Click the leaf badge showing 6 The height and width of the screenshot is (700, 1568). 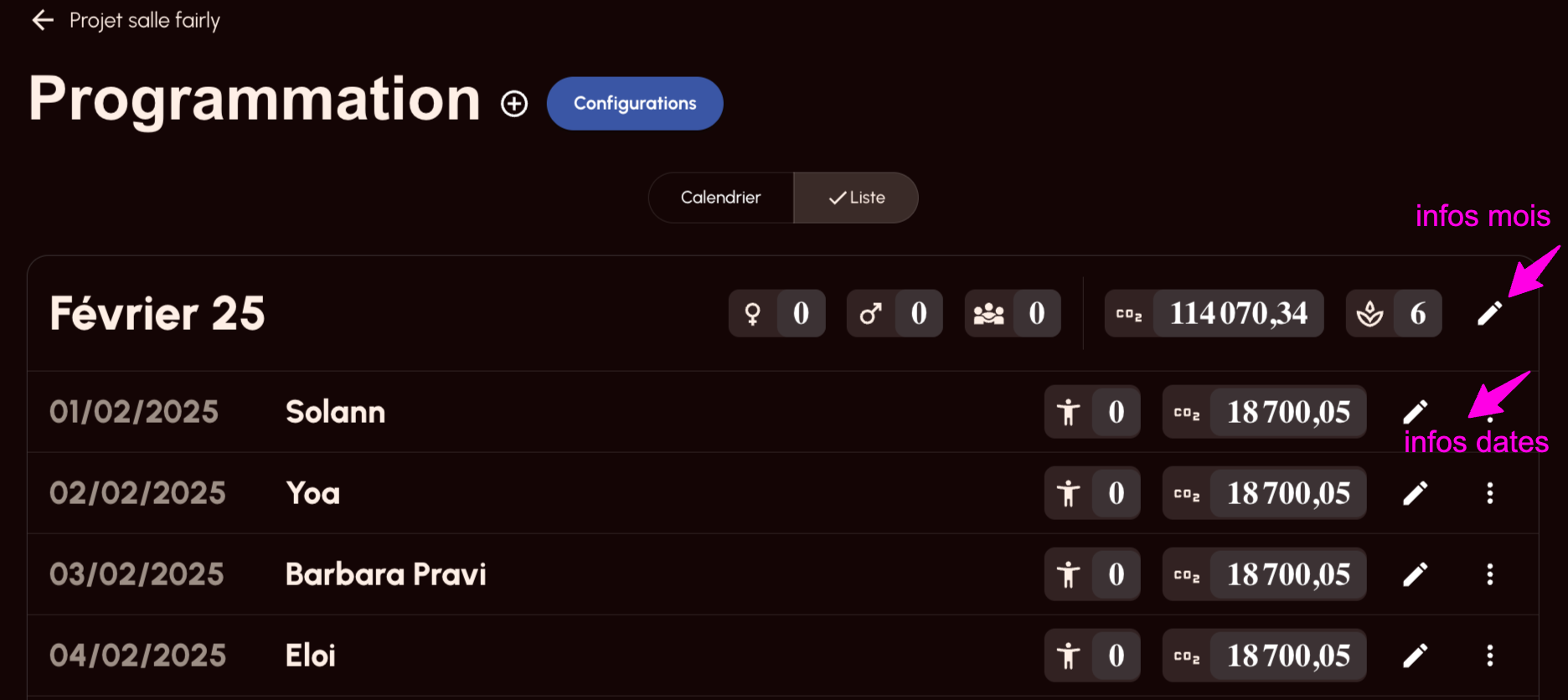[1393, 313]
